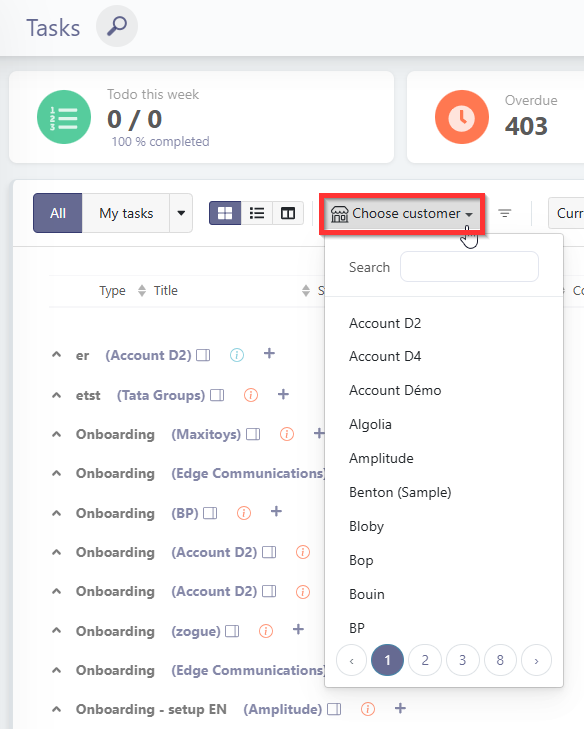Switch to bullet list view icon
The height and width of the screenshot is (729, 584).
(257, 213)
